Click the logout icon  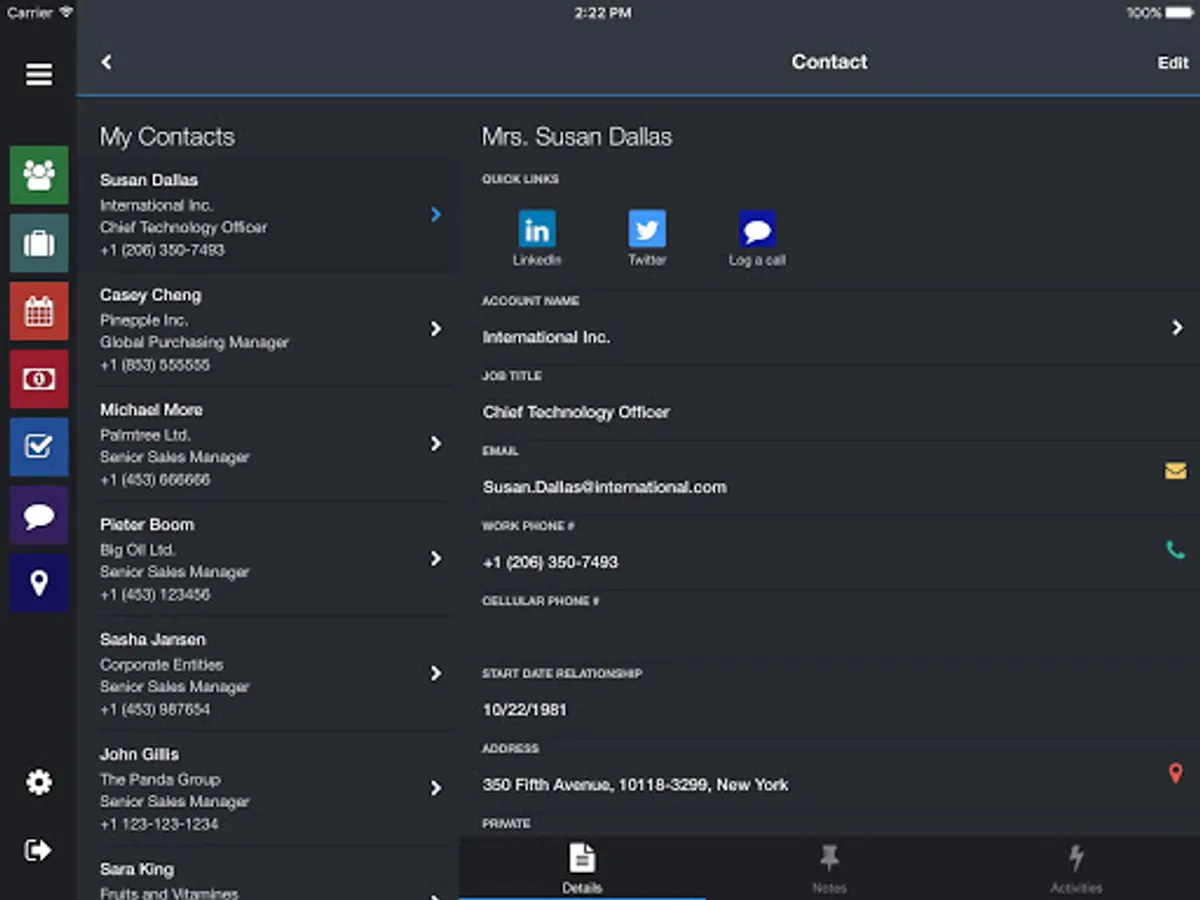[39, 850]
